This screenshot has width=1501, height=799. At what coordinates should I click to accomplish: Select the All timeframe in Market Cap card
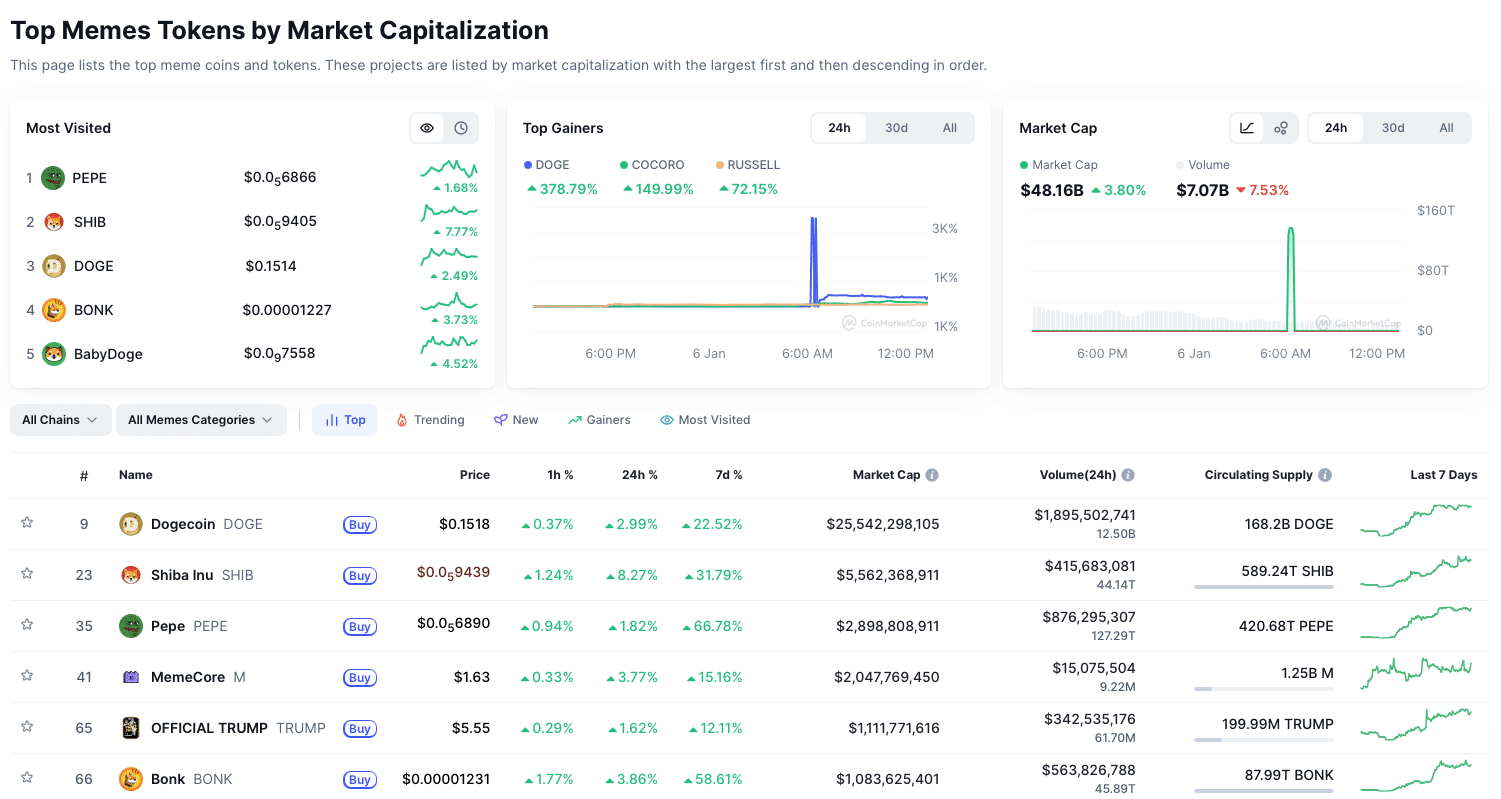pos(1446,128)
